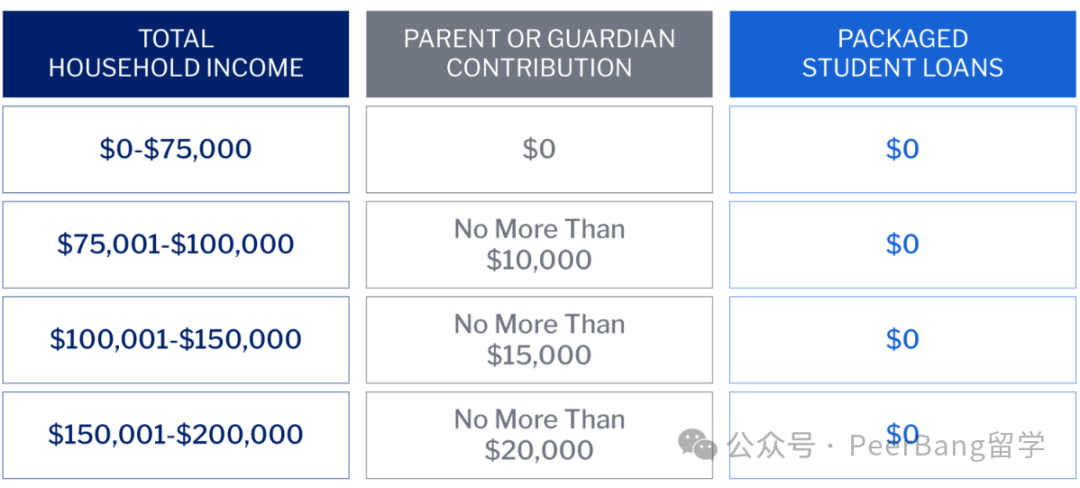Select the Parent or Guardian Contribution header
Image resolution: width=1080 pixels, height=488 pixels.
click(x=539, y=54)
